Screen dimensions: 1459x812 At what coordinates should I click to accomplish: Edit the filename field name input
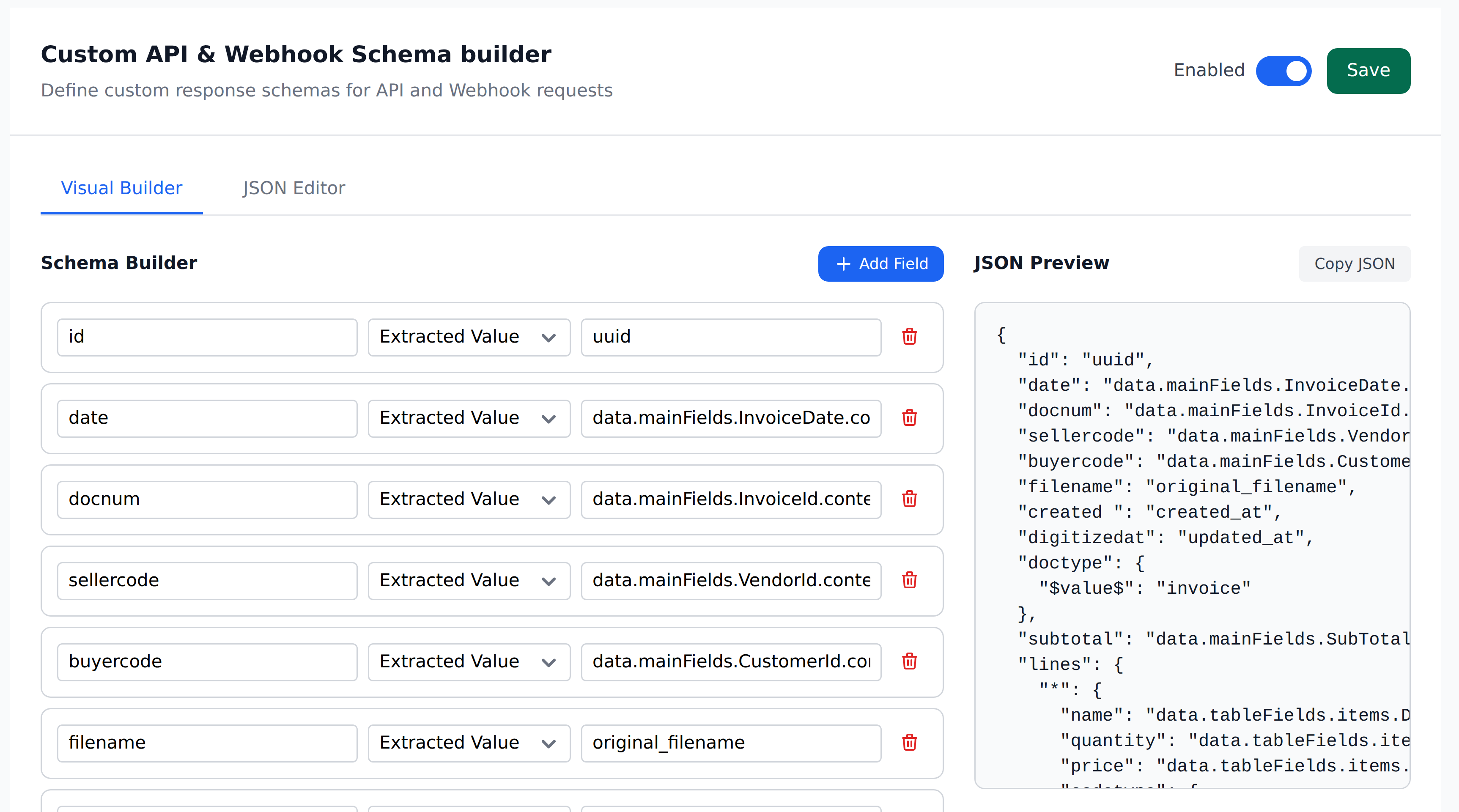pos(207,743)
